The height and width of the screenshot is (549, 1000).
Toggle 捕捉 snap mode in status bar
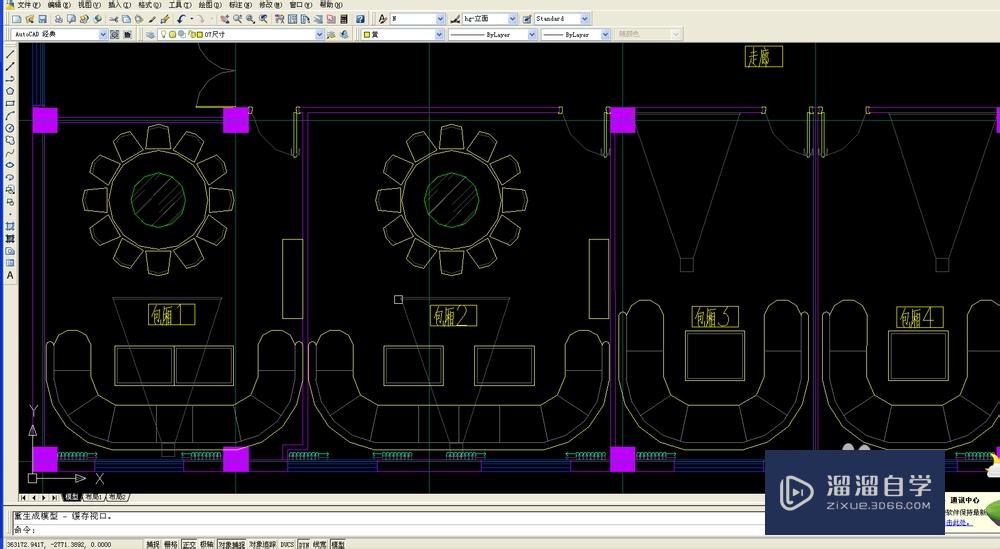point(152,544)
